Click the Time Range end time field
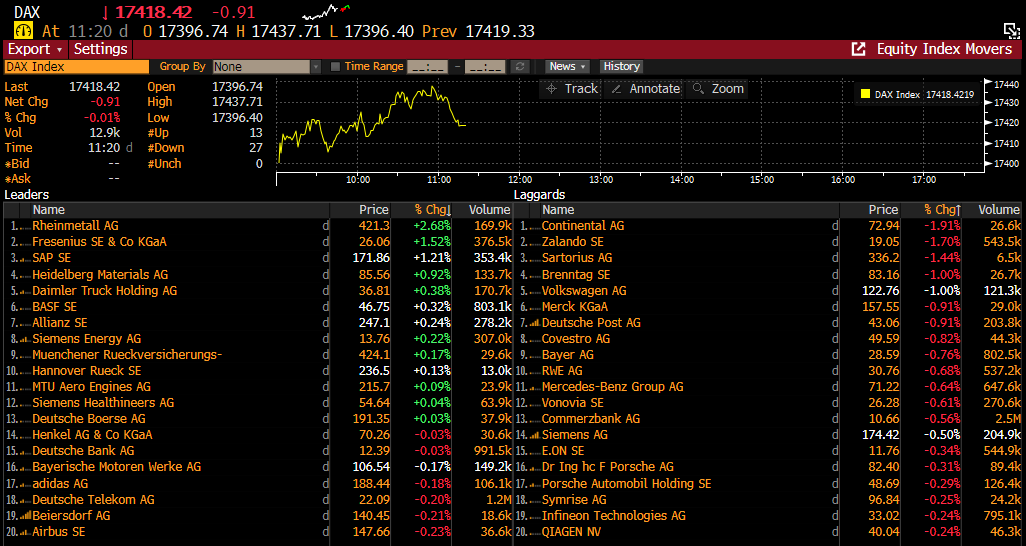Screen dimensions: 1026x546 coord(485,67)
